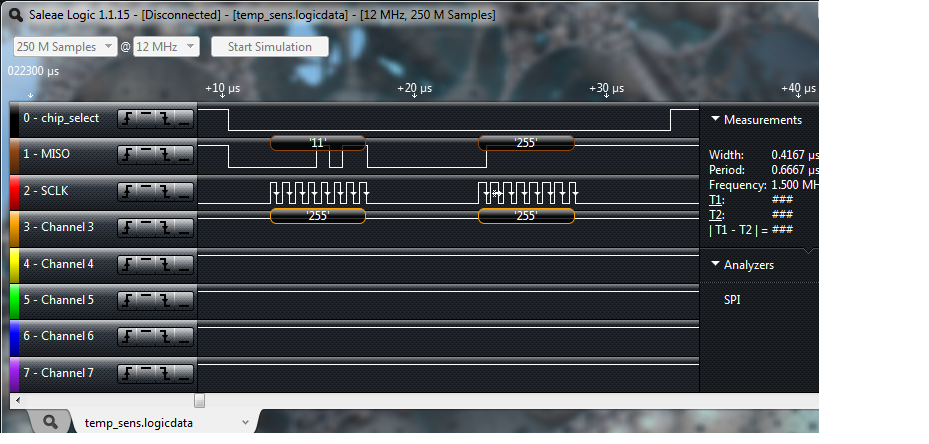
Task: Set high level trigger on Channel 3
Action: pyautogui.click(x=146, y=228)
